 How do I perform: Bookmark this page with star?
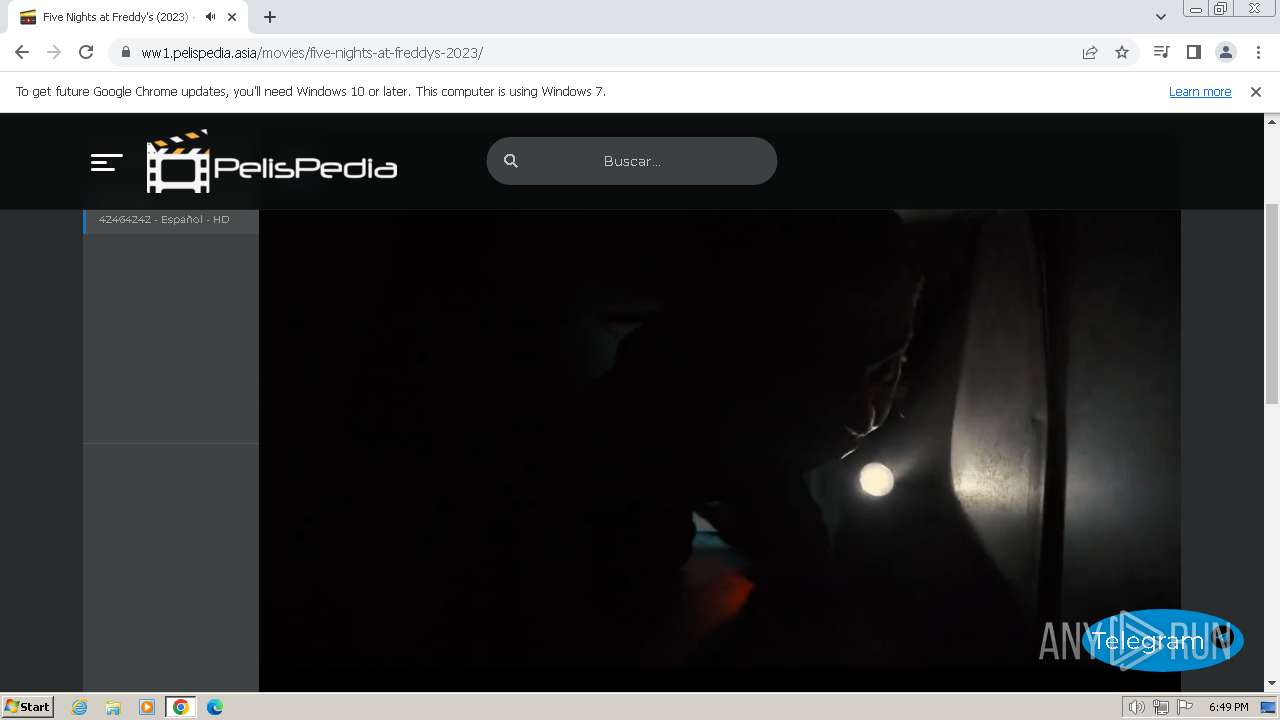pyautogui.click(x=1122, y=52)
